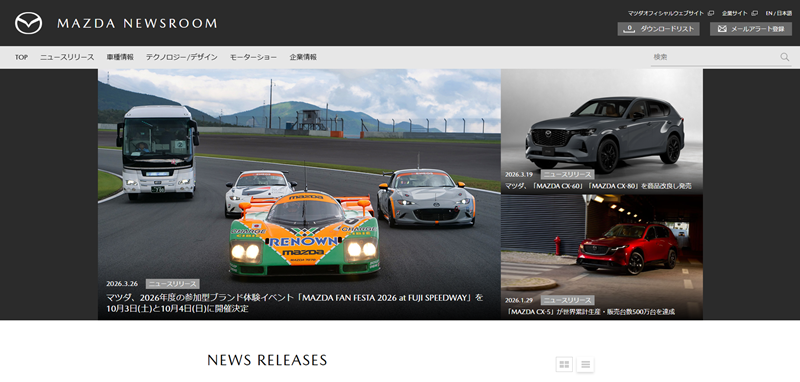The image size is (800, 382).
Task: Switch language via EN / 日本語
Action: tap(779, 13)
